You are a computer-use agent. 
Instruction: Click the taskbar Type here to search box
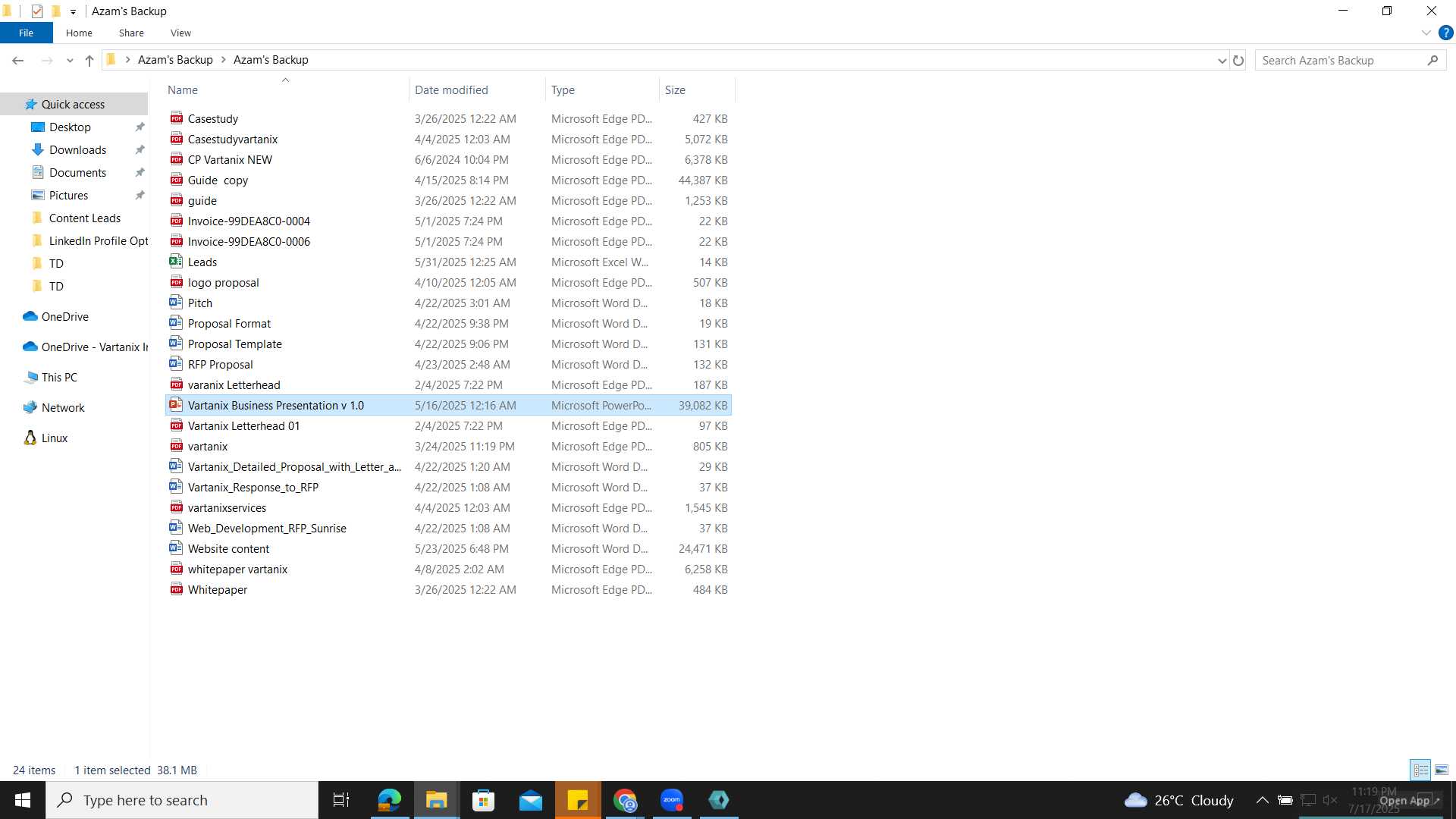tap(182, 800)
